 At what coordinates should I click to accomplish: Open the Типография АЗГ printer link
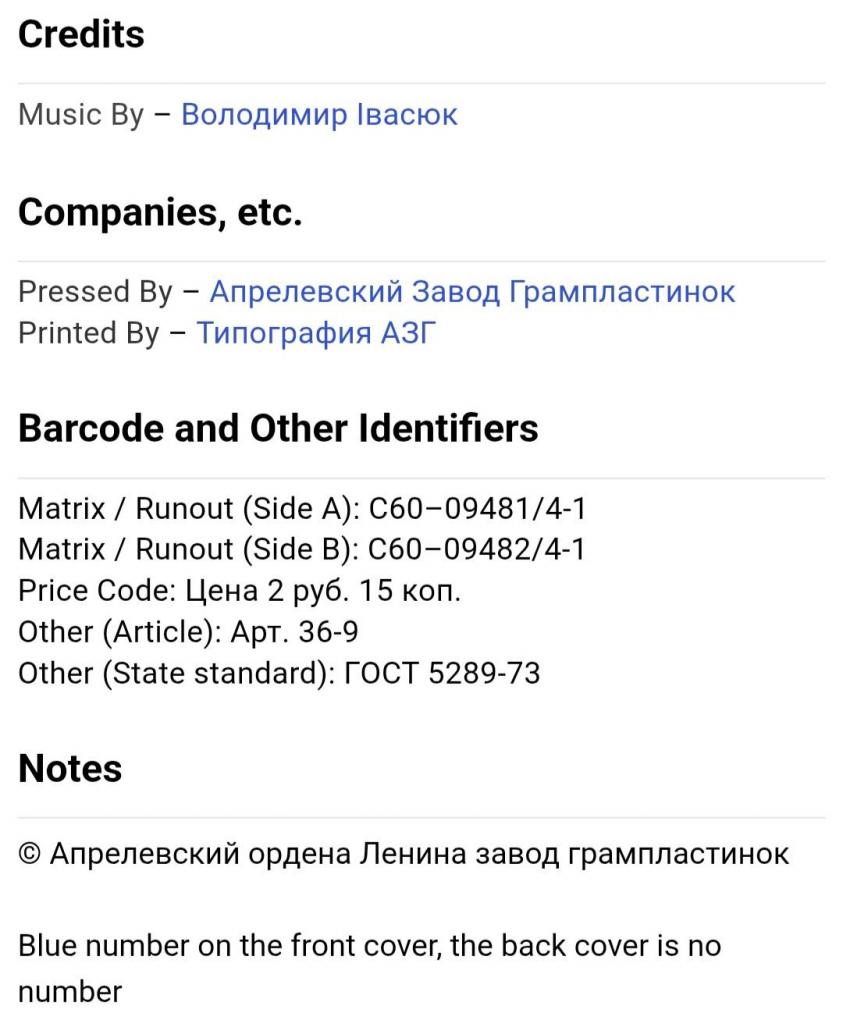coord(316,332)
